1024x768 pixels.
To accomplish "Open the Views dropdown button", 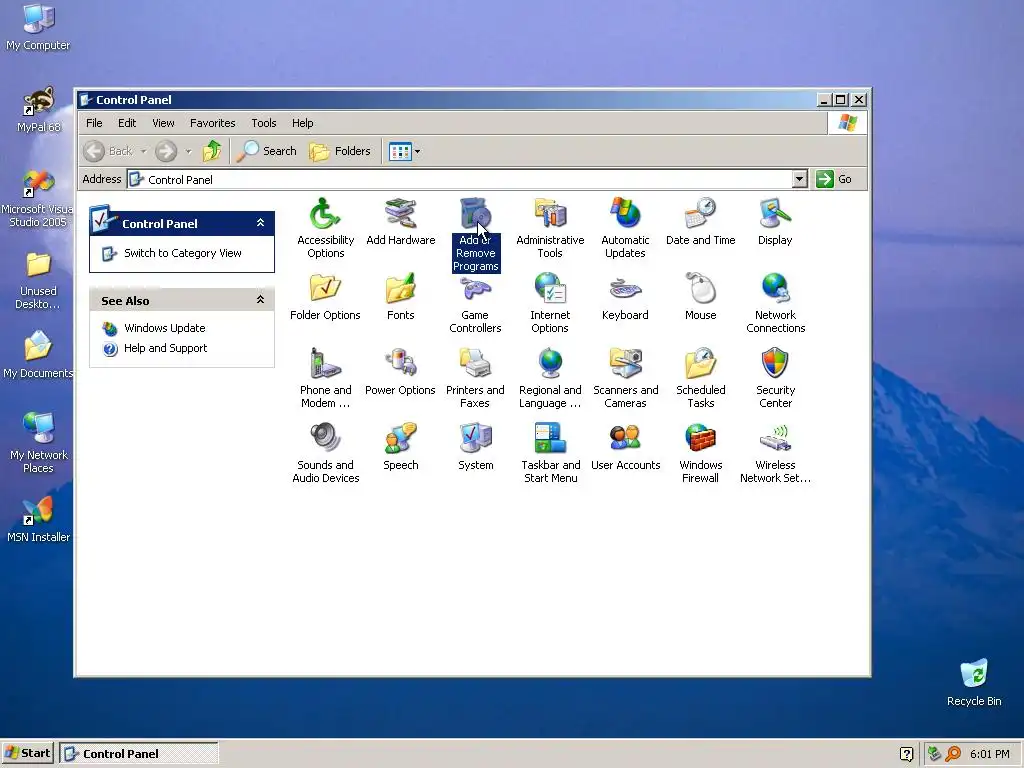I will pyautogui.click(x=404, y=152).
